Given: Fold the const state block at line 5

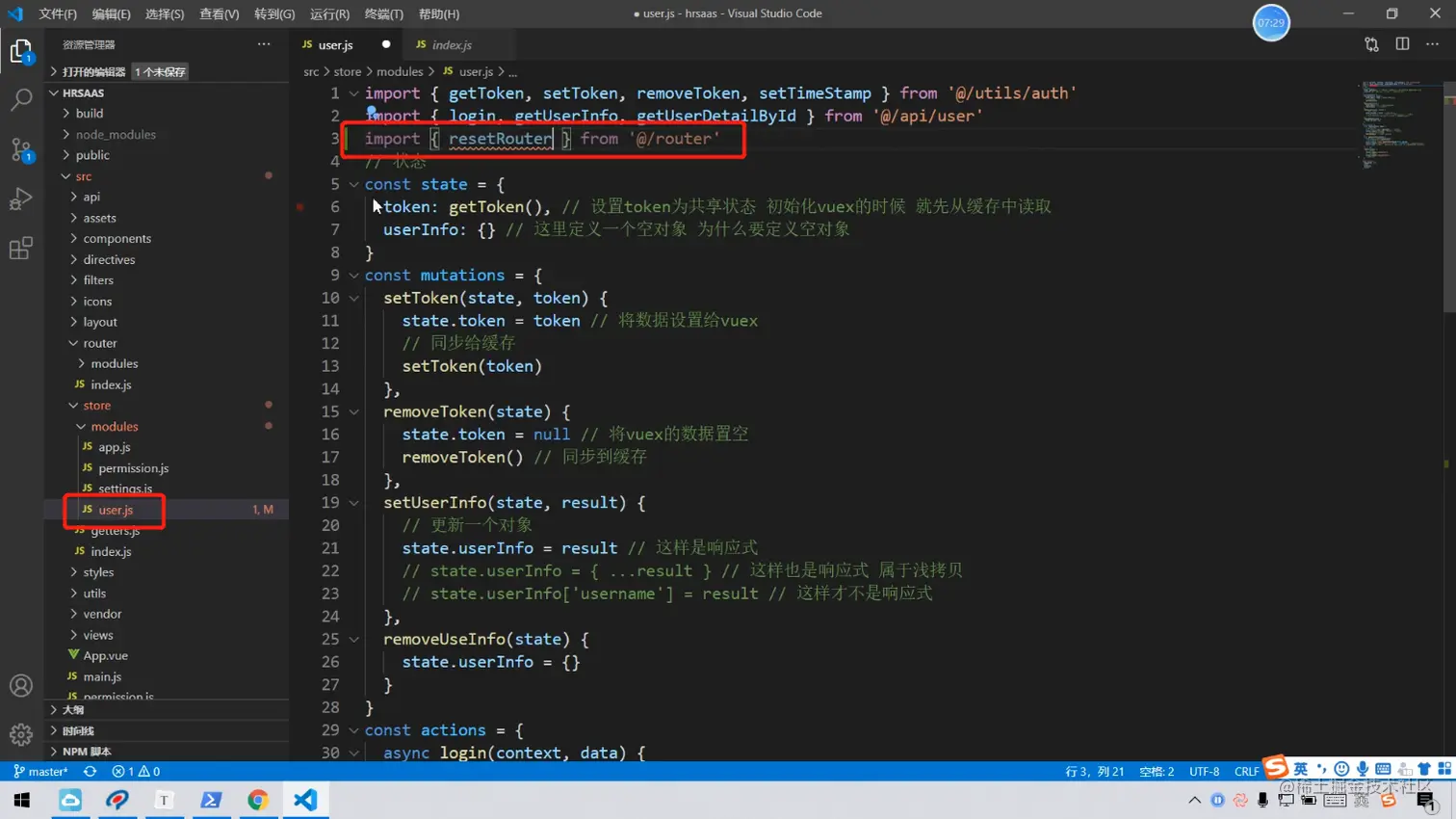Looking at the screenshot, I should point(353,184).
